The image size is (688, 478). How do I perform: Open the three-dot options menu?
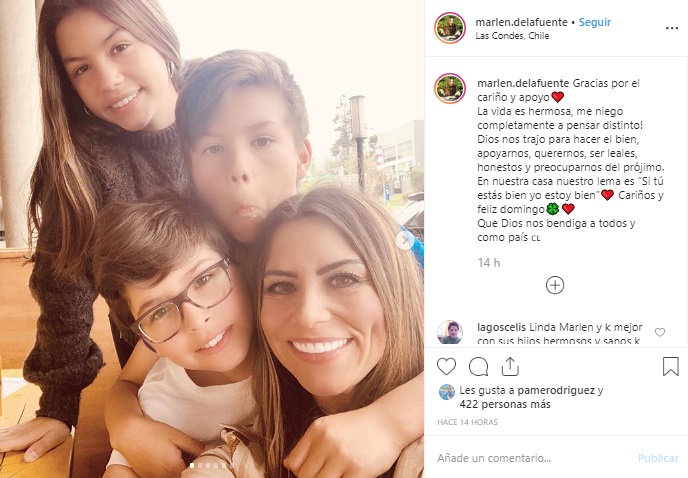pyautogui.click(x=672, y=28)
